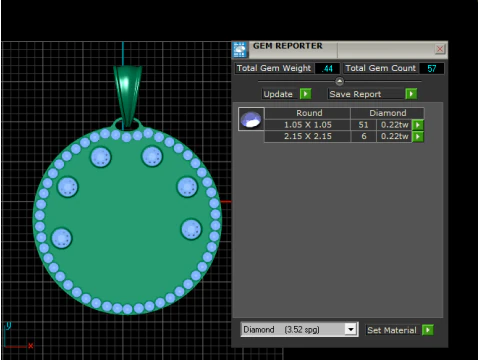This screenshot has height=360, width=480.
Task: Click the quantity cell showing 51
Action: pyautogui.click(x=363, y=125)
